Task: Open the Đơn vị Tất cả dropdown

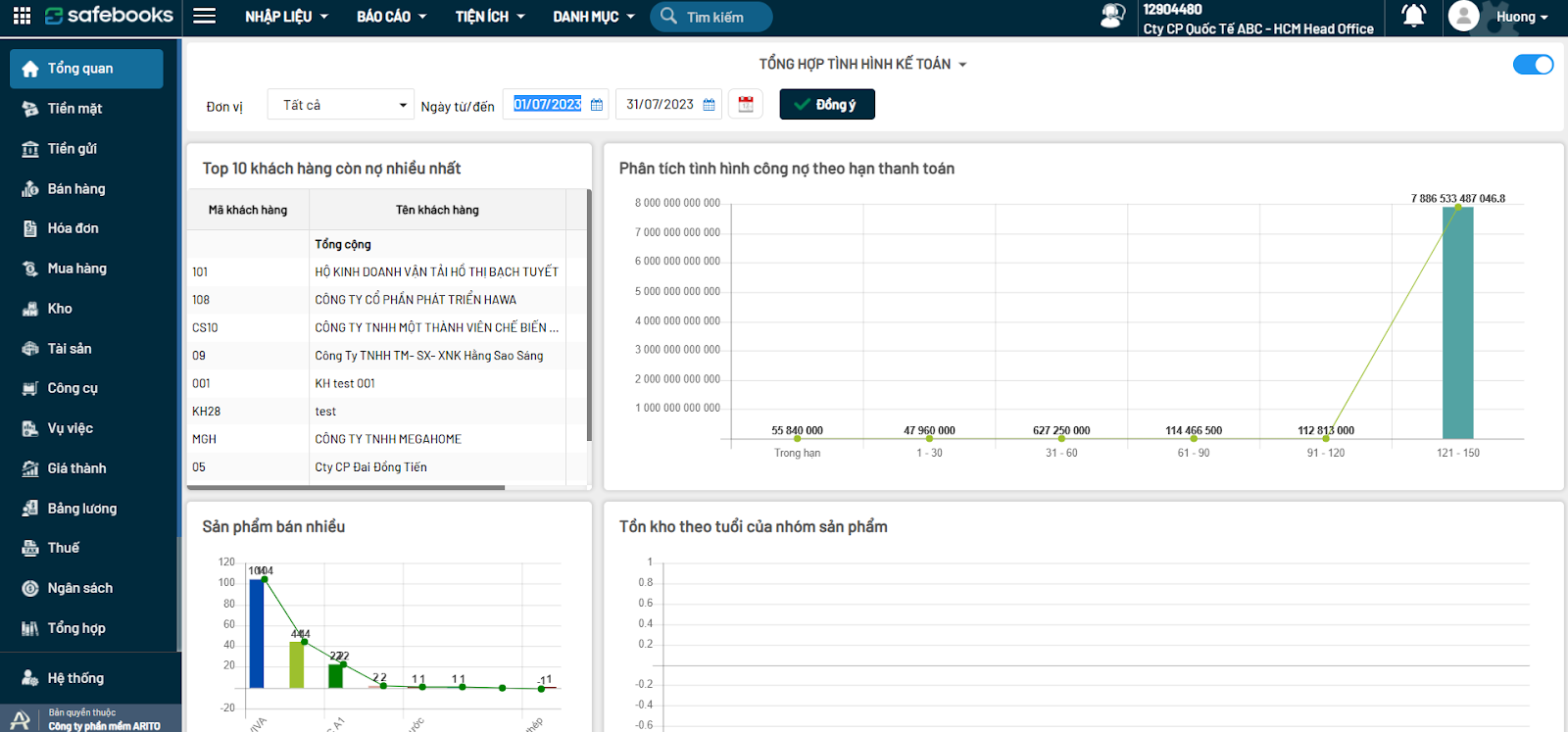Action: click(341, 105)
